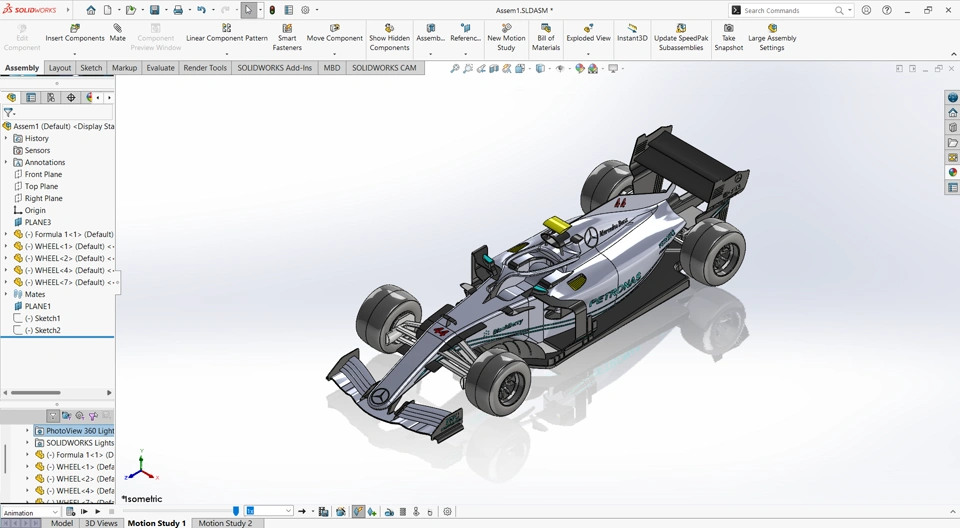Activate the Move Component tool
The height and width of the screenshot is (528, 960).
pos(334,33)
